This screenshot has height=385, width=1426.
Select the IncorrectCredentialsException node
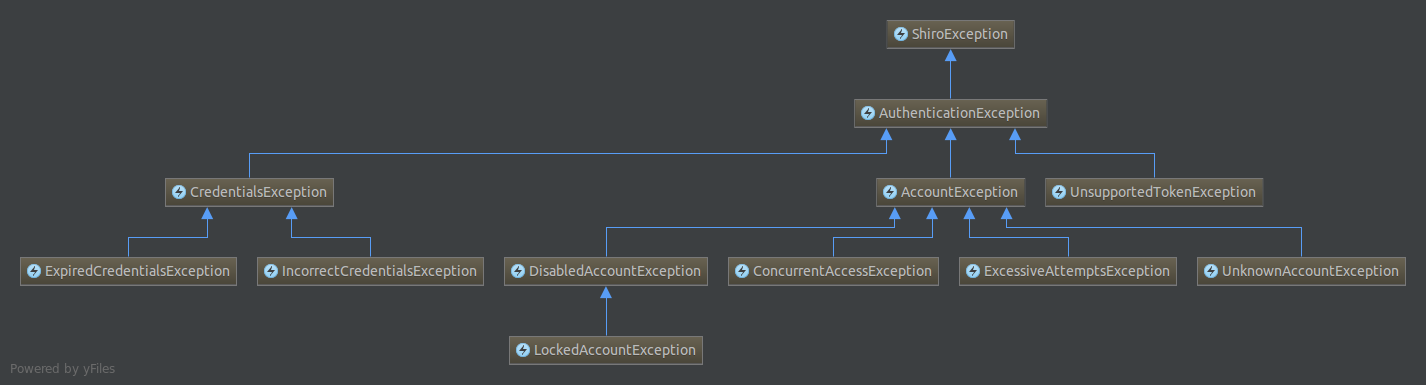[x=371, y=271]
